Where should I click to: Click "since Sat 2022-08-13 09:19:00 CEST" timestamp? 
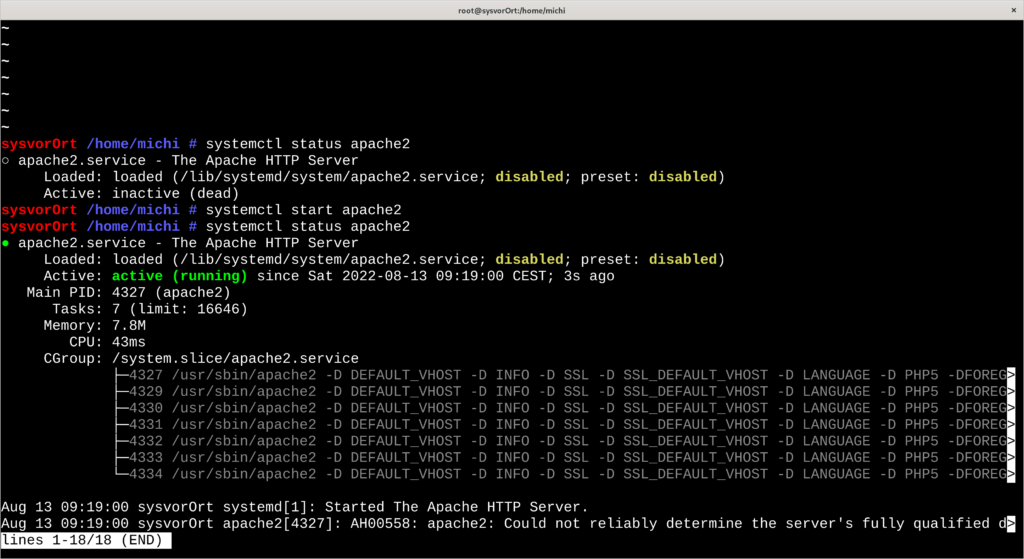click(x=401, y=276)
